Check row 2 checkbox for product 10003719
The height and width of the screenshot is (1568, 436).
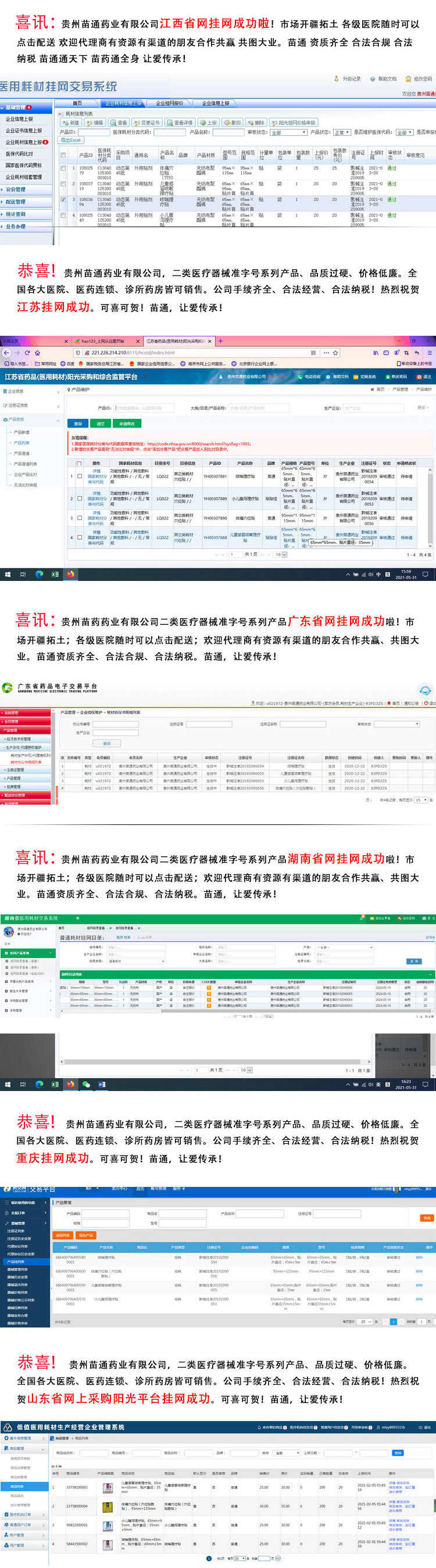(x=63, y=184)
